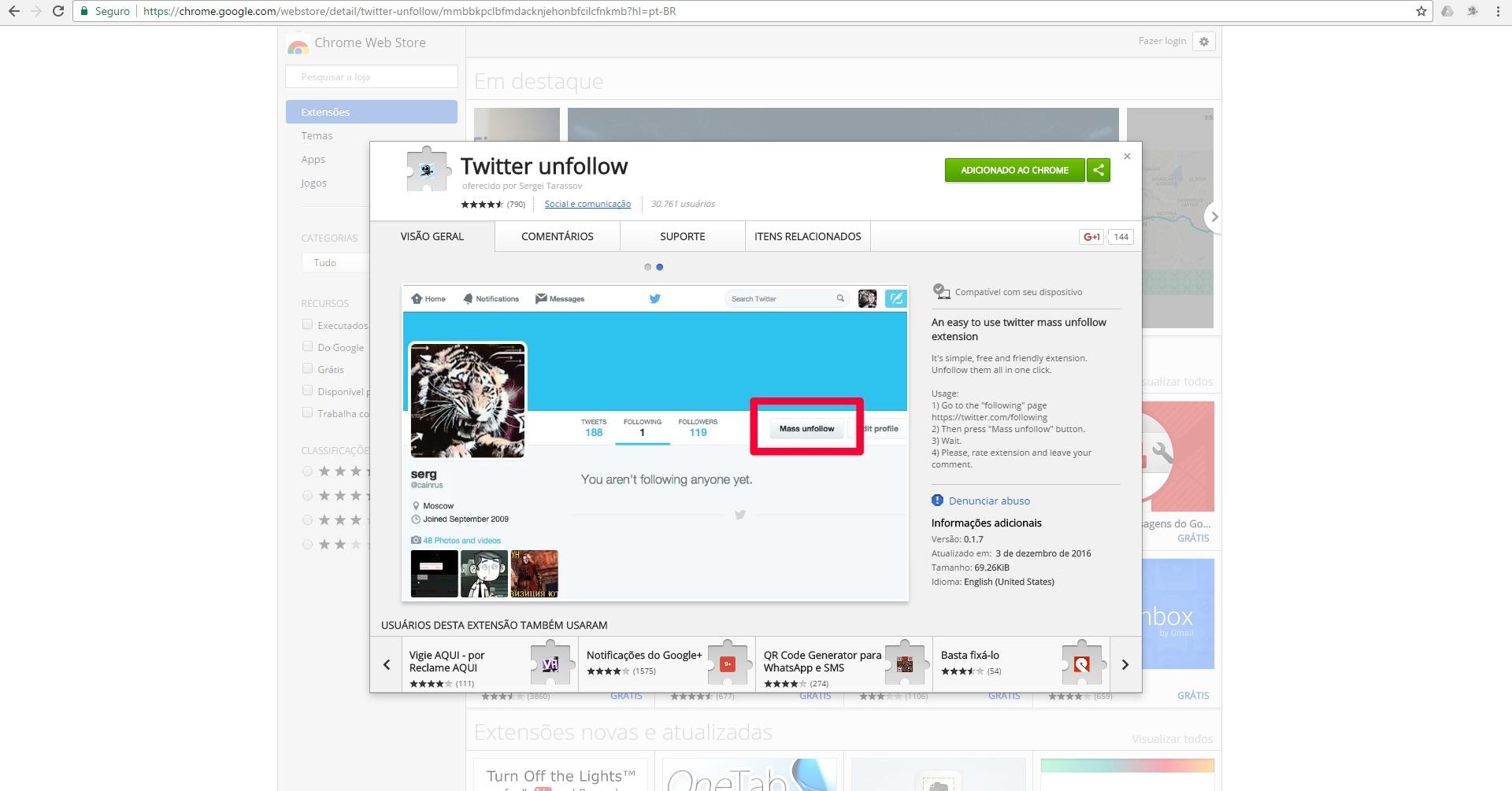Click the OneTab extension thumbnail
The image size is (1512, 791).
click(x=749, y=775)
